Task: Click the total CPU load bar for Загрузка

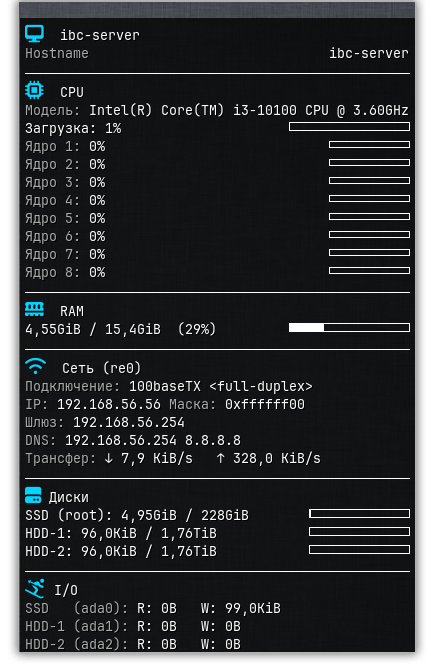Action: pyautogui.click(x=349, y=127)
